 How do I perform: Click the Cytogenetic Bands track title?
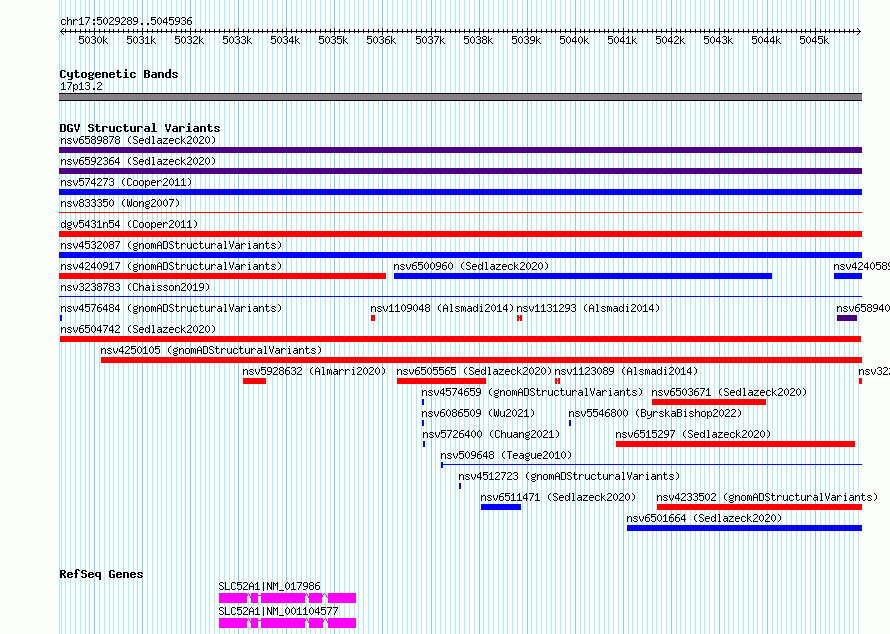point(119,74)
